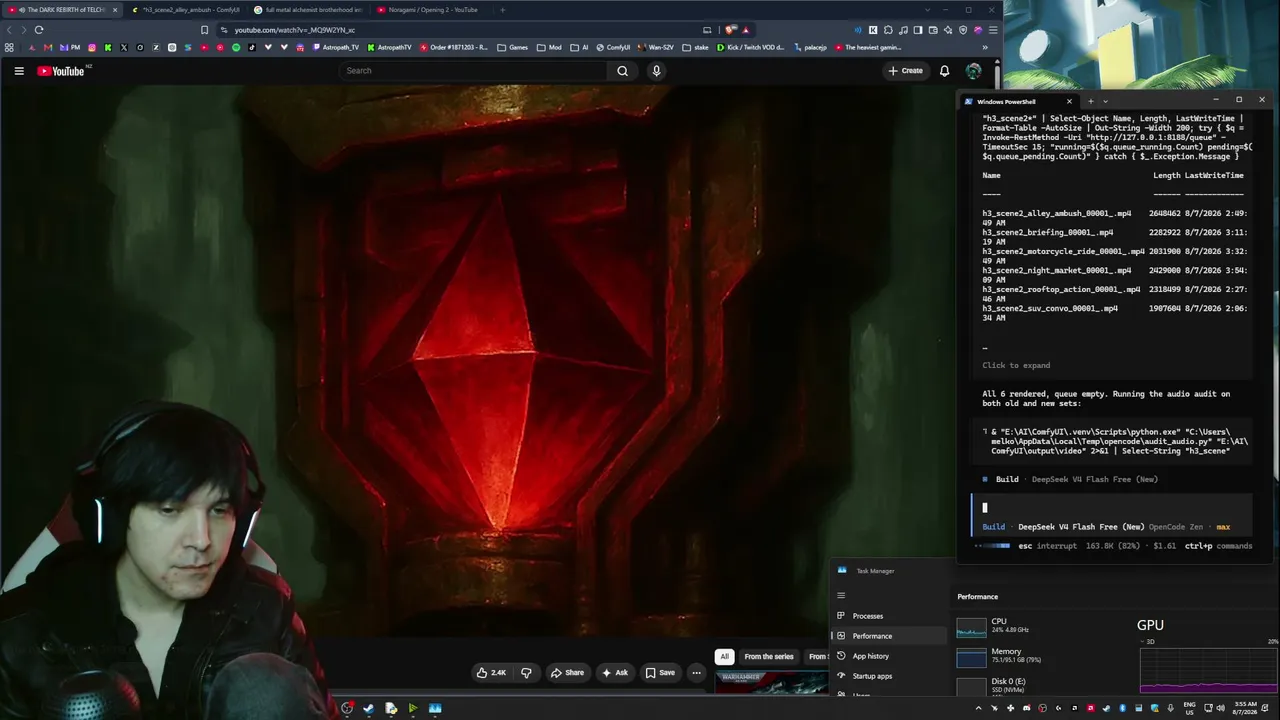This screenshot has height=720, width=1280.
Task: Open the AI bookmark folder
Action: (x=579, y=47)
